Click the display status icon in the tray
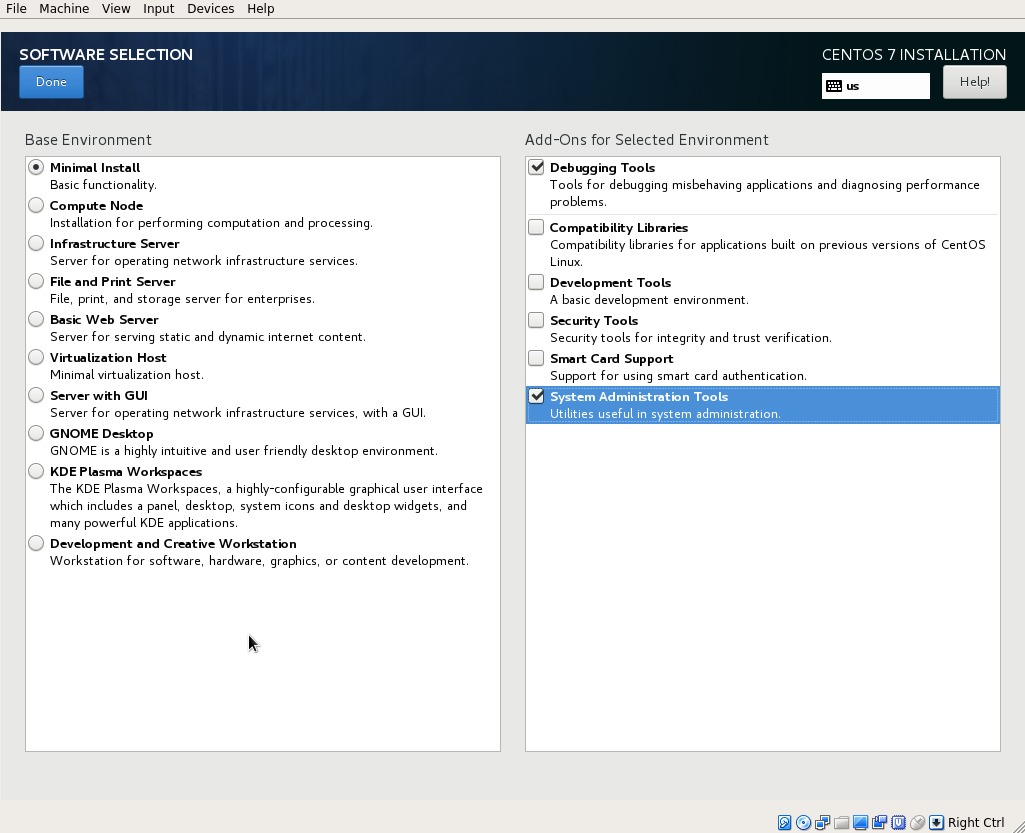 860,822
